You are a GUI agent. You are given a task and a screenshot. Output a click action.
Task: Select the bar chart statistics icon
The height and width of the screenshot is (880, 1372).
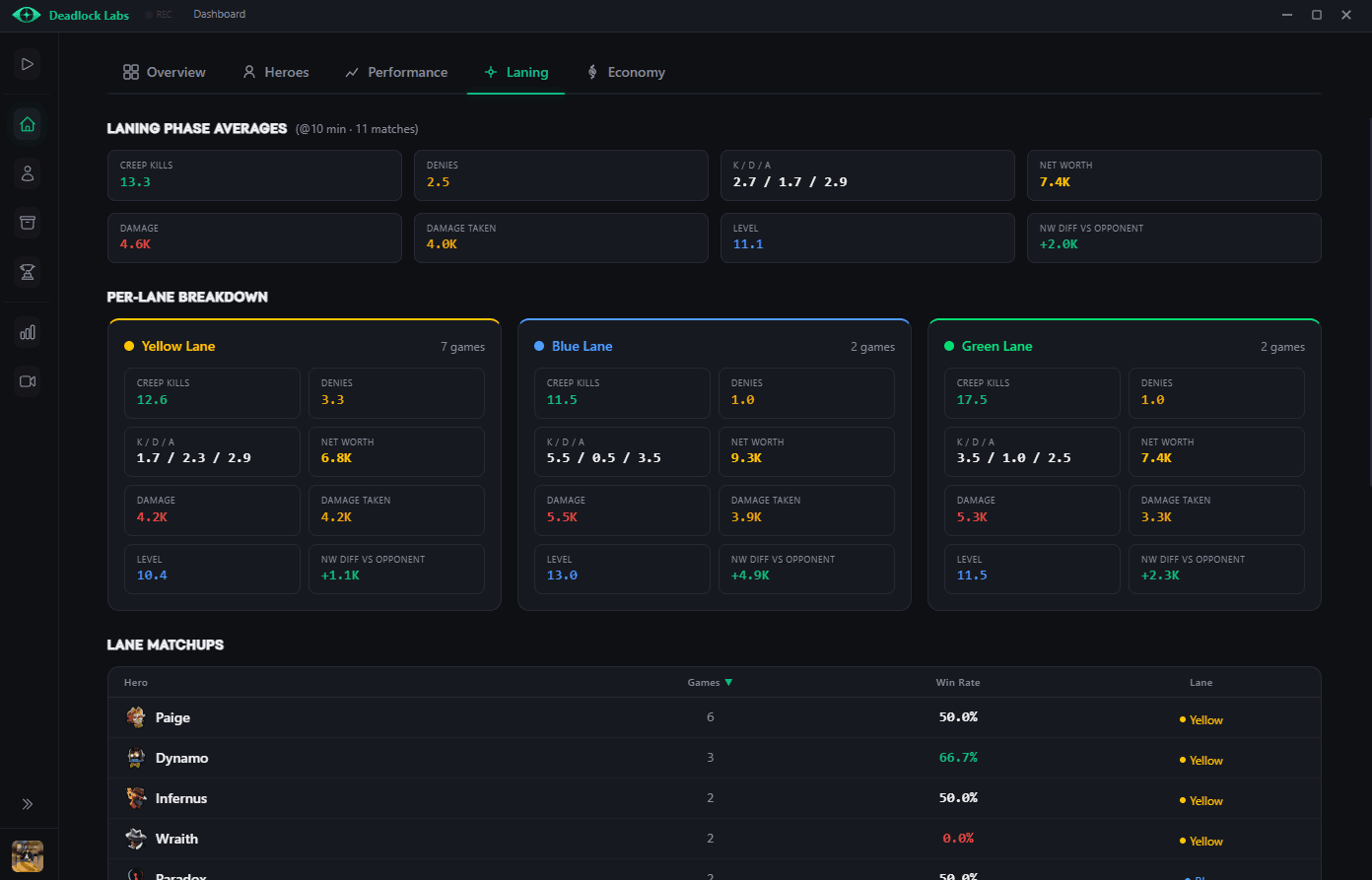coord(27,332)
